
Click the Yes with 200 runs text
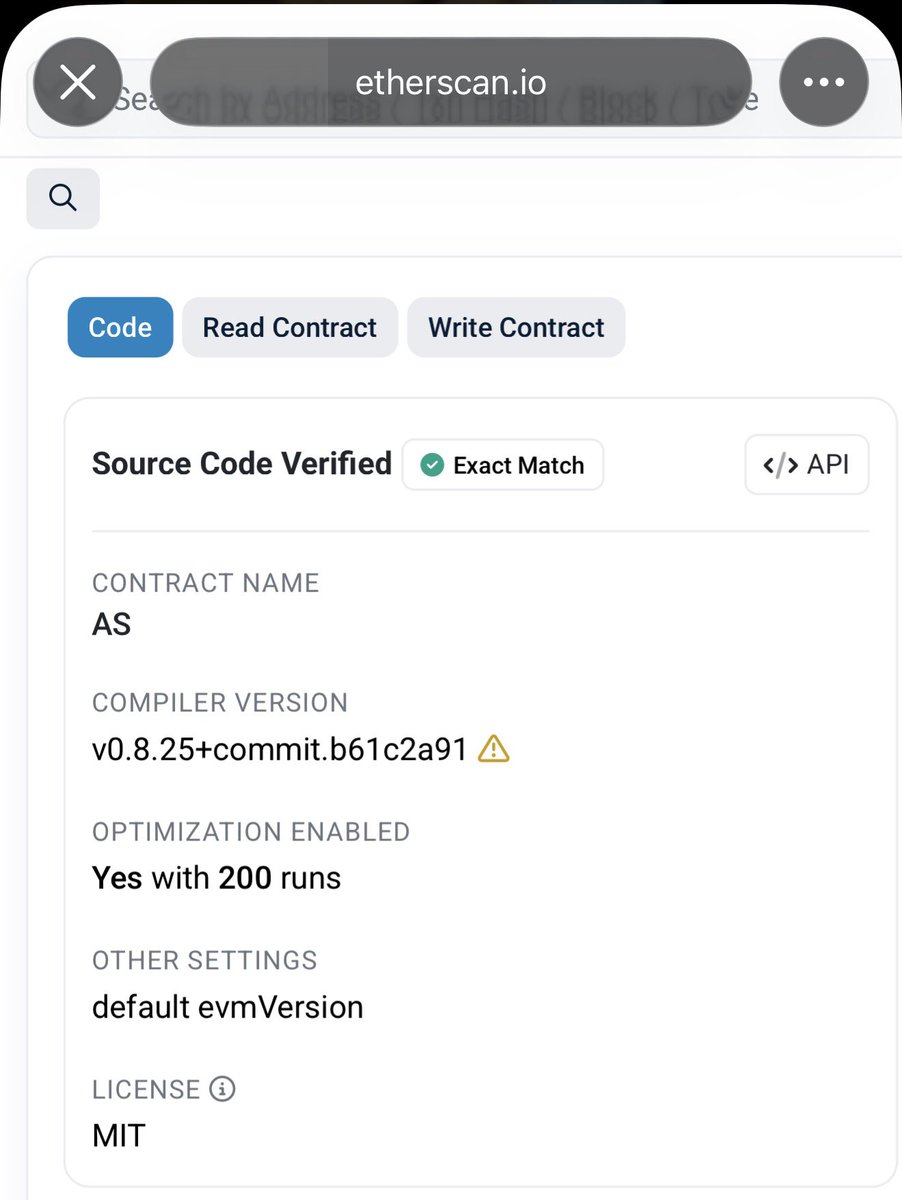pos(216,878)
